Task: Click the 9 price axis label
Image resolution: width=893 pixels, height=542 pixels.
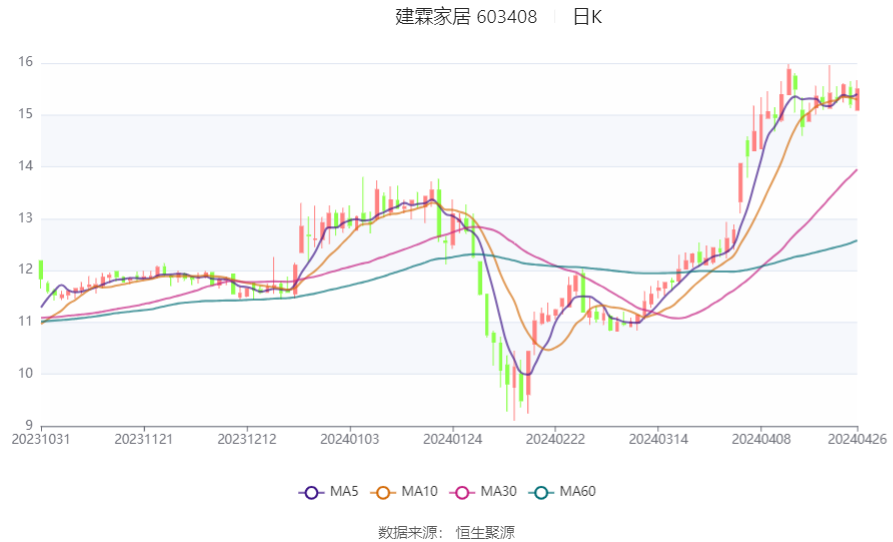Action: (x=29, y=425)
